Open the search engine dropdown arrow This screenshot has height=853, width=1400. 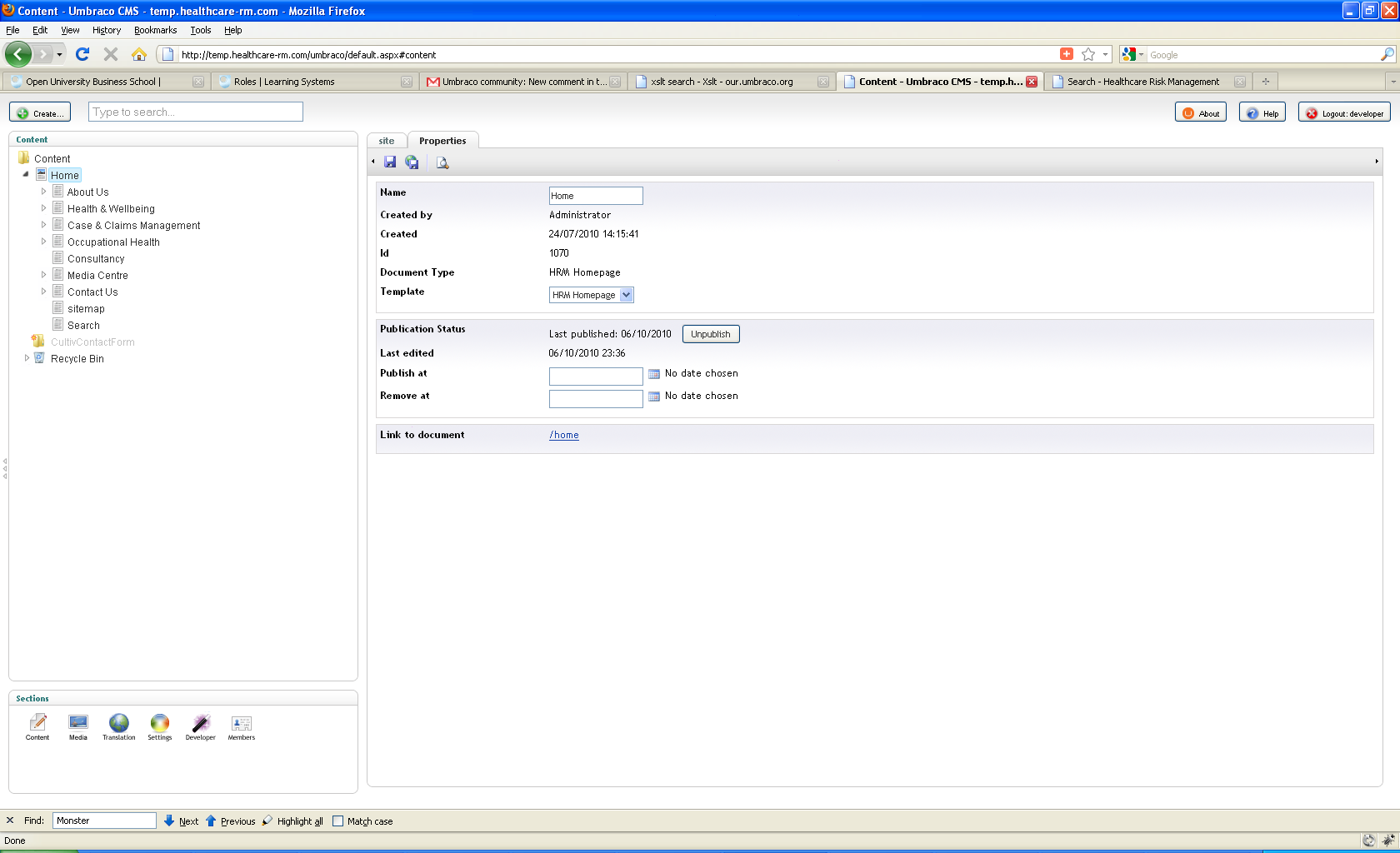click(1142, 54)
